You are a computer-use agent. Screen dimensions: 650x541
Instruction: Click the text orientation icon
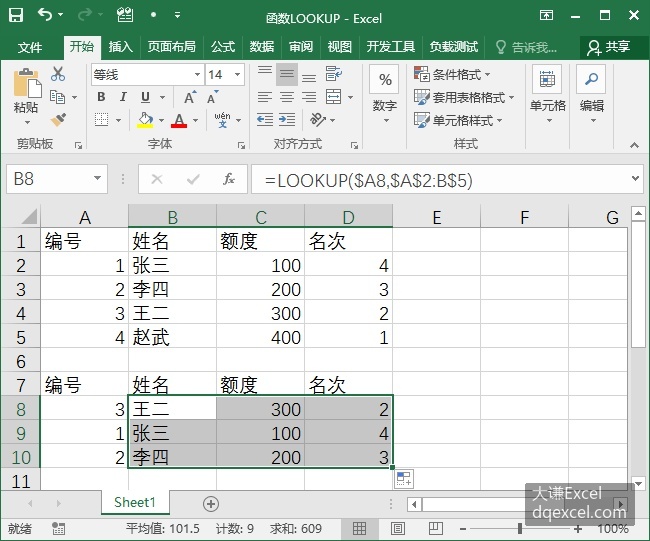point(318,120)
